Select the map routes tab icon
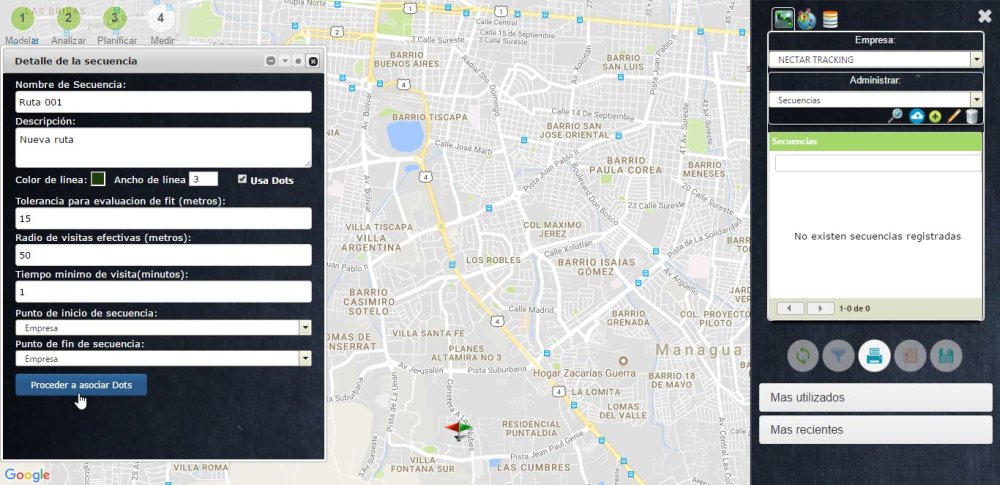 [783, 19]
